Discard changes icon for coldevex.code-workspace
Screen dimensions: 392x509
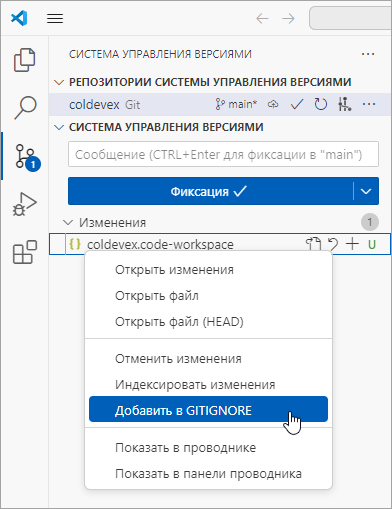(x=333, y=244)
